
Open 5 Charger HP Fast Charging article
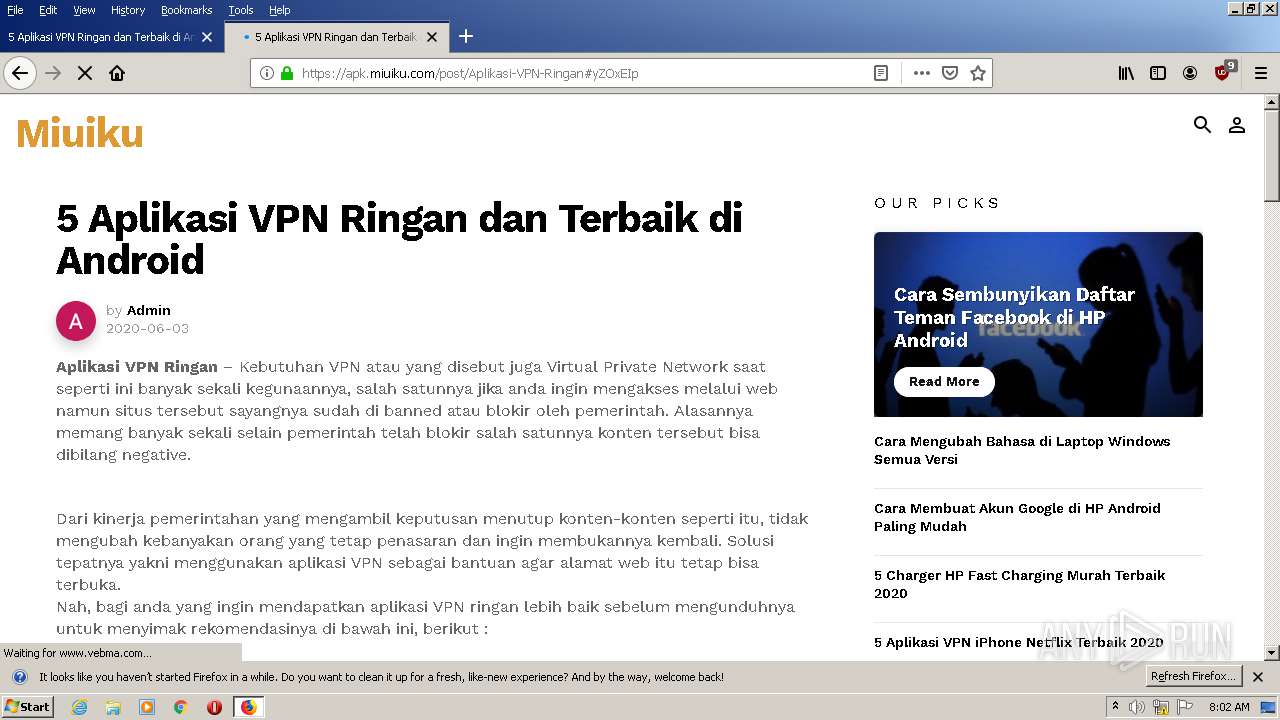click(1019, 584)
